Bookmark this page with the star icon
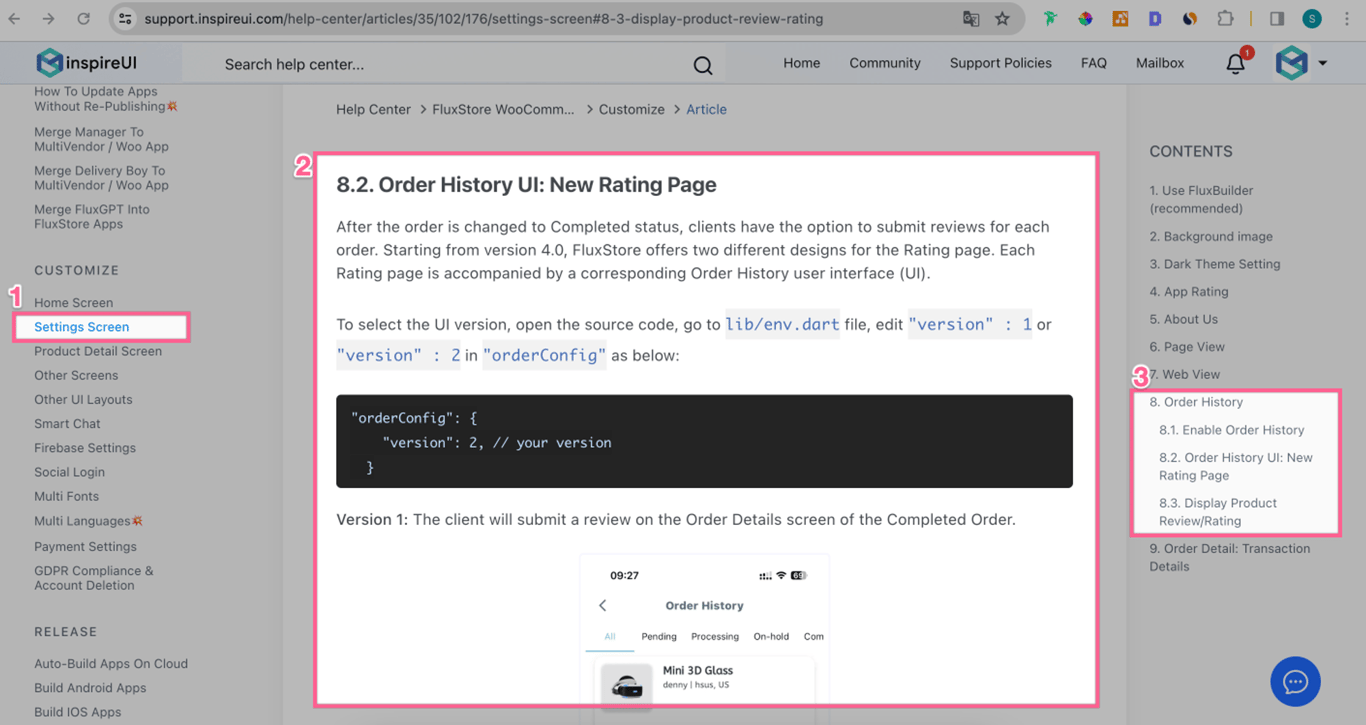 click(x=1002, y=18)
